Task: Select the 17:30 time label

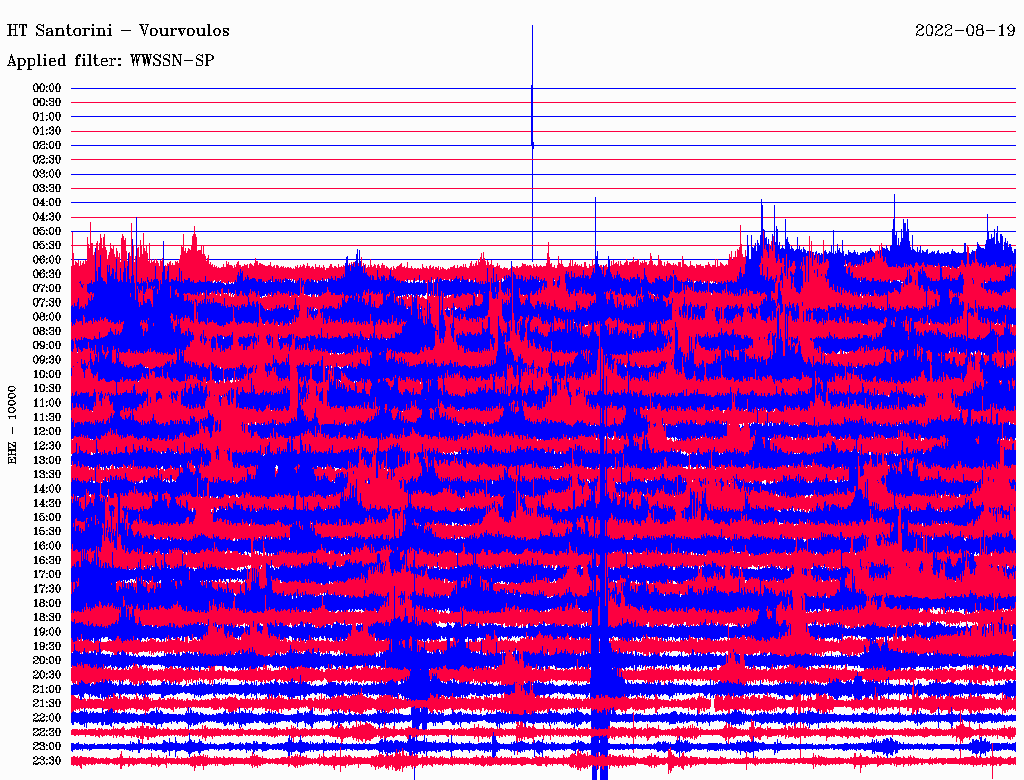Action: (x=47, y=589)
